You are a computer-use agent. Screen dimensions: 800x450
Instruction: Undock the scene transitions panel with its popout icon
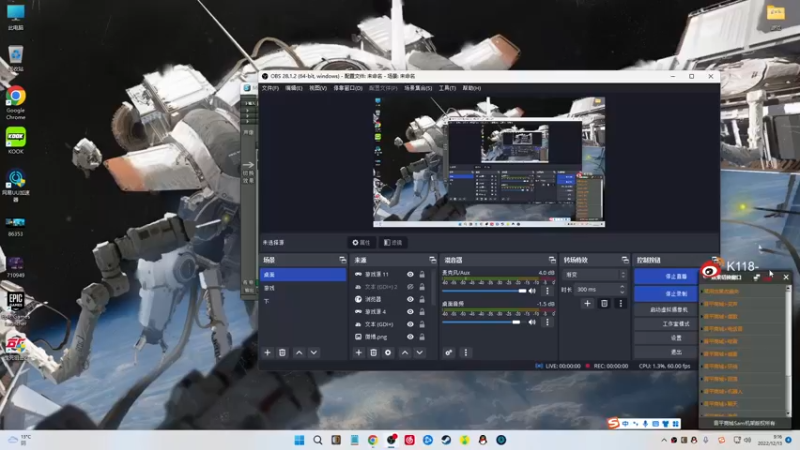click(625, 260)
